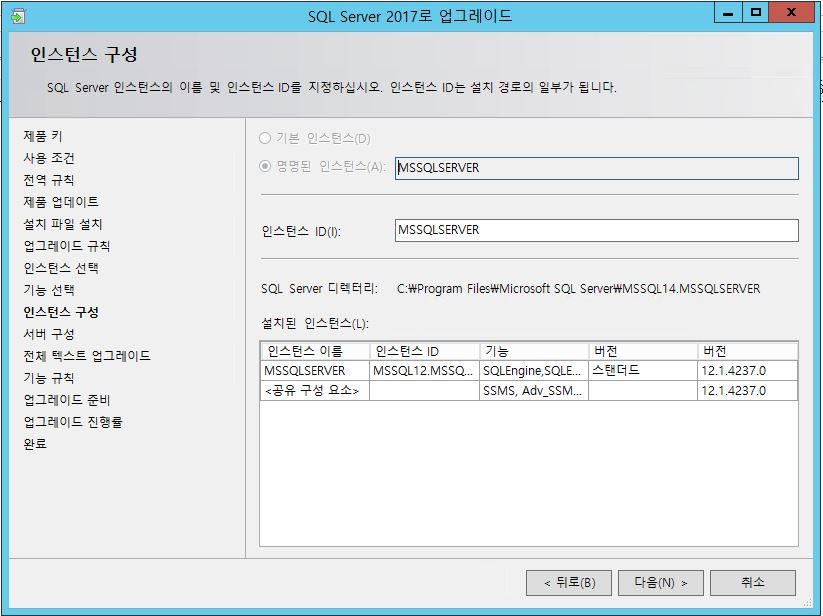Select the MSSQLSERVER instance name cell
This screenshot has height=616, width=823.
315,370
